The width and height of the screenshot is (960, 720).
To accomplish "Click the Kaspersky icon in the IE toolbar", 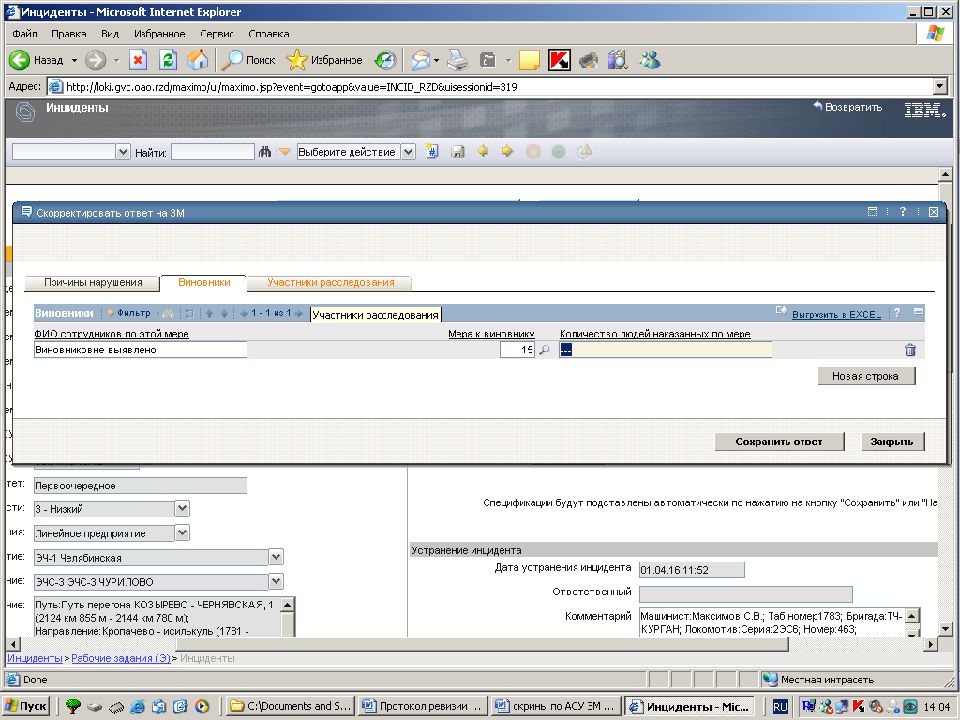I will point(559,60).
